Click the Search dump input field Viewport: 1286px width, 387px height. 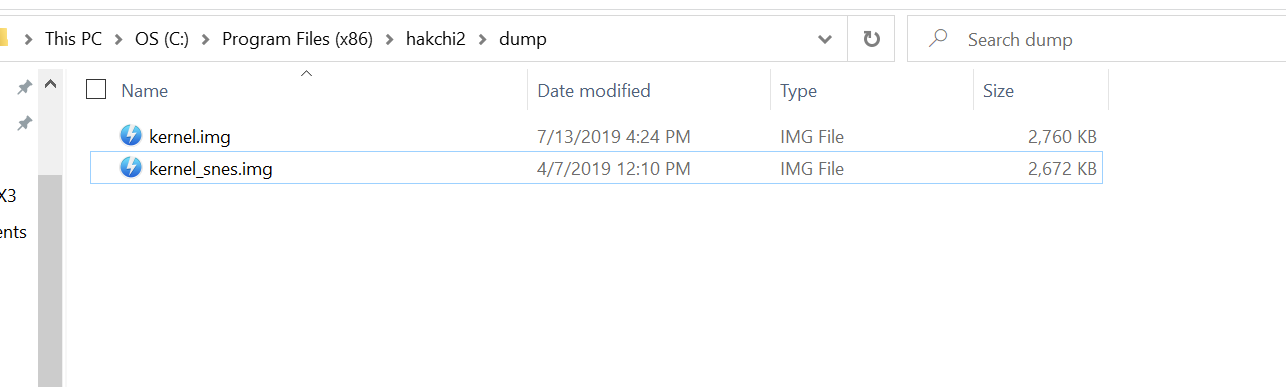coord(1096,39)
